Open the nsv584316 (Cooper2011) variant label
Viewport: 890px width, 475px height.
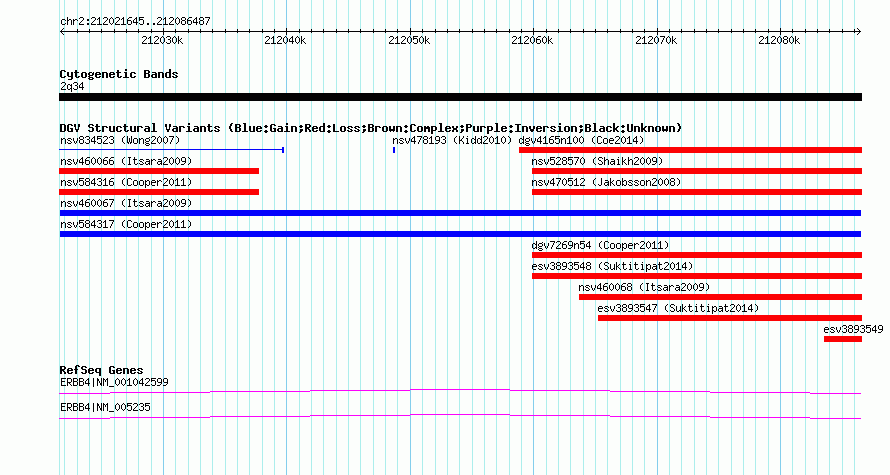[126, 182]
